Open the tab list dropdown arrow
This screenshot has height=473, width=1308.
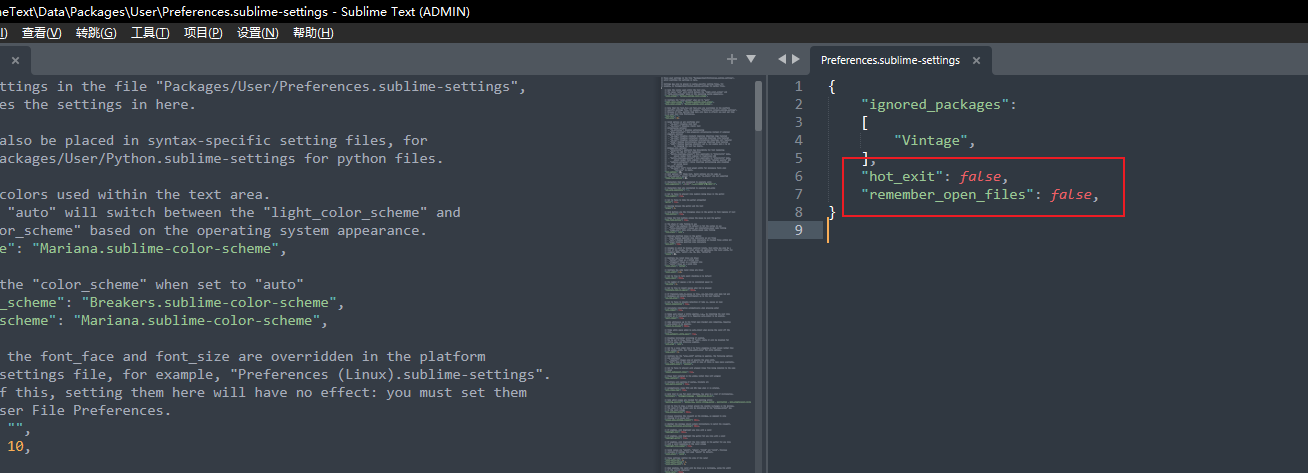click(751, 59)
